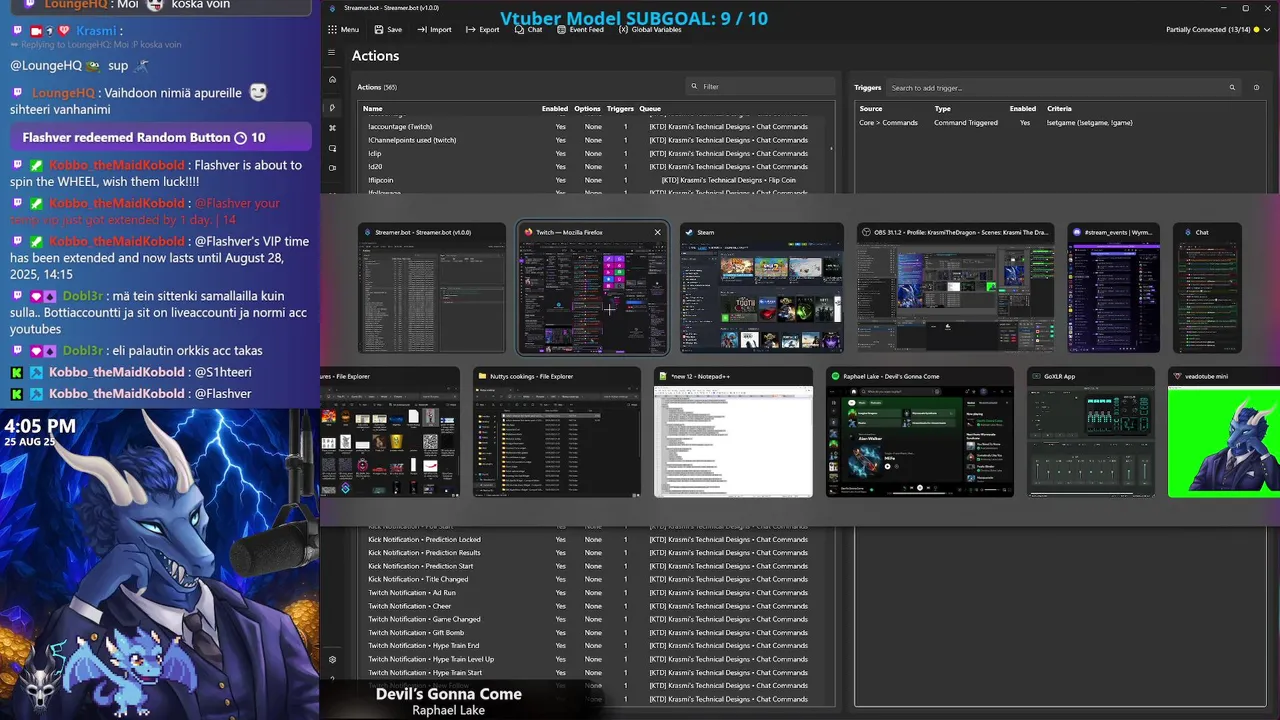This screenshot has width=1280, height=720.
Task: Open the Streamer.bot Menu button
Action: (x=343, y=29)
